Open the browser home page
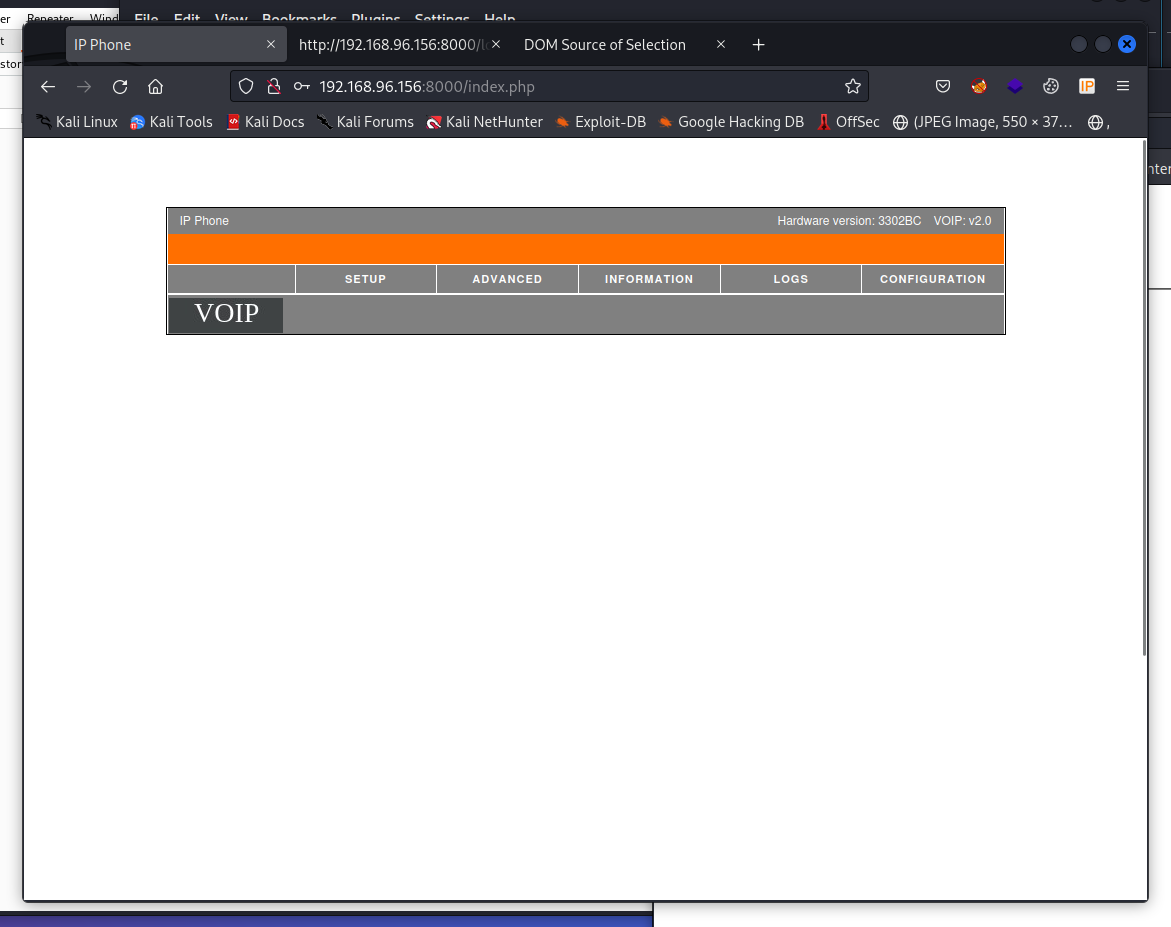Viewport: 1171px width, 927px height. coord(155,87)
